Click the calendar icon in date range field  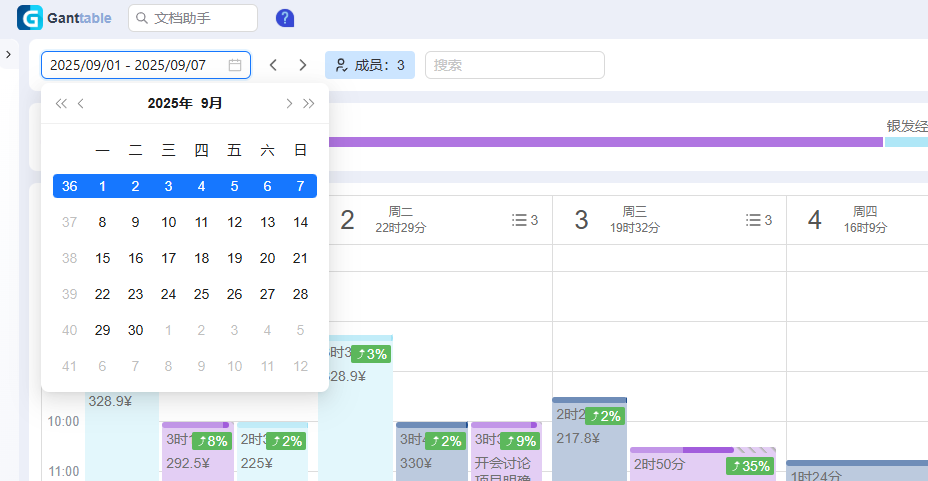tap(235, 65)
